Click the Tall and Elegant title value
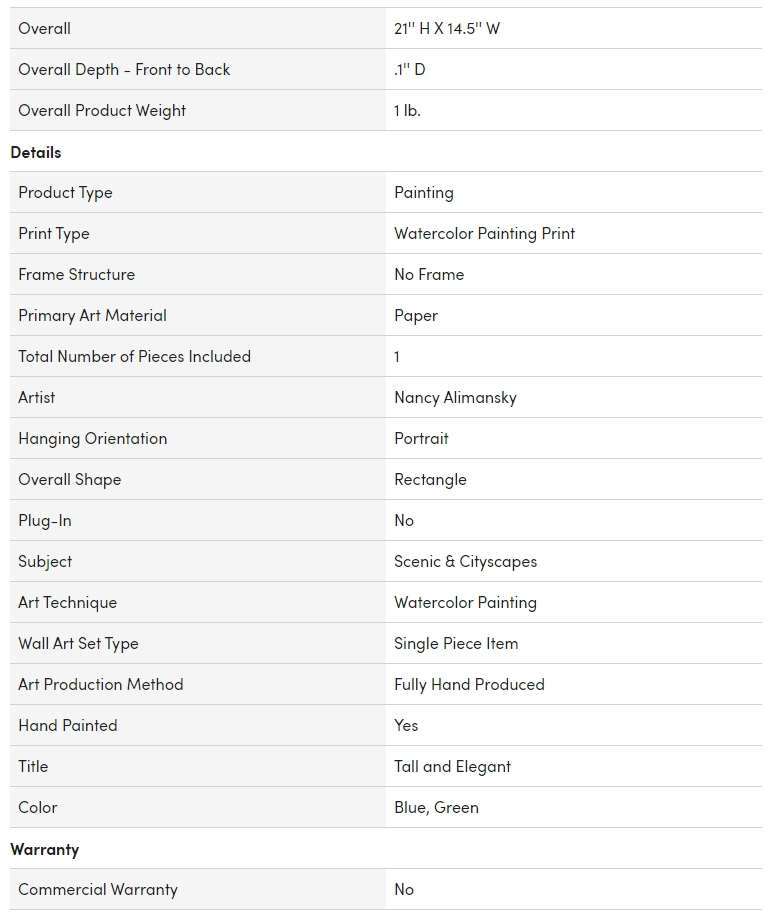Image resolution: width=775 pixels, height=917 pixels. pyautogui.click(x=452, y=766)
